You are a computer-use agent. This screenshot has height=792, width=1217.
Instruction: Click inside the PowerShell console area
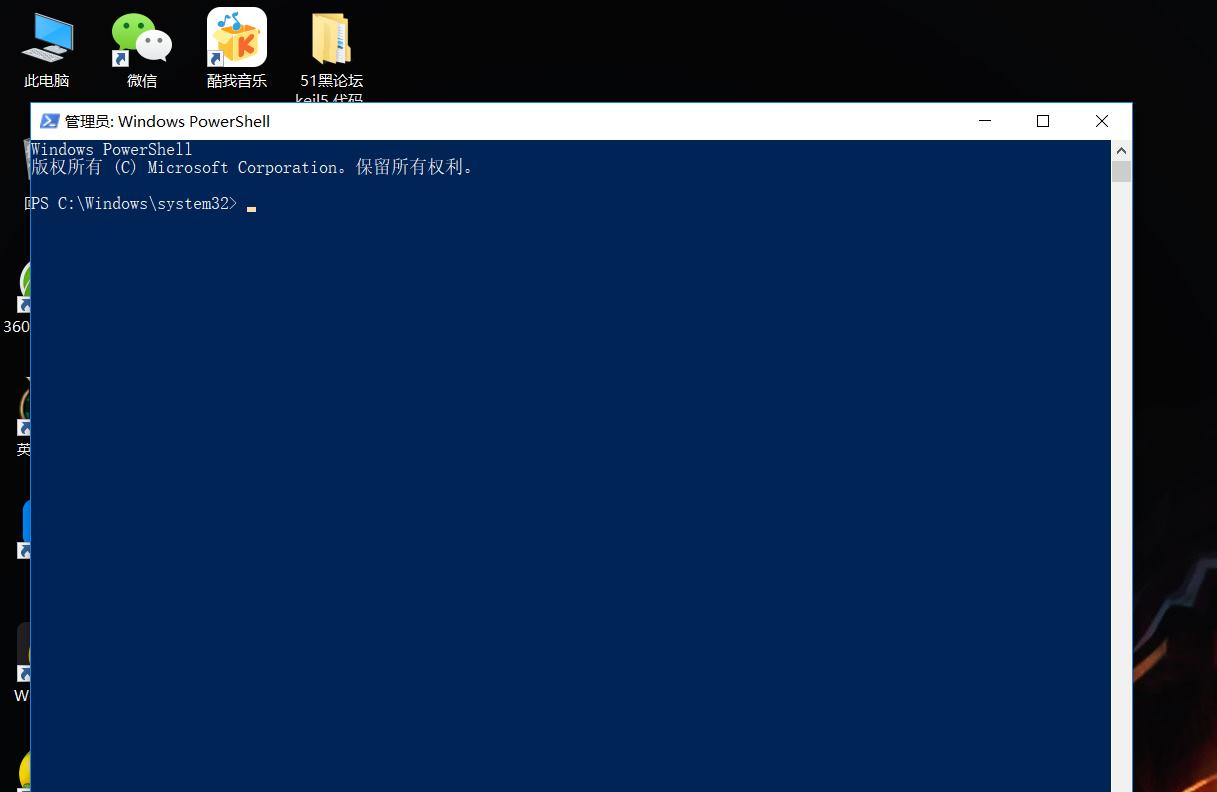[570, 450]
